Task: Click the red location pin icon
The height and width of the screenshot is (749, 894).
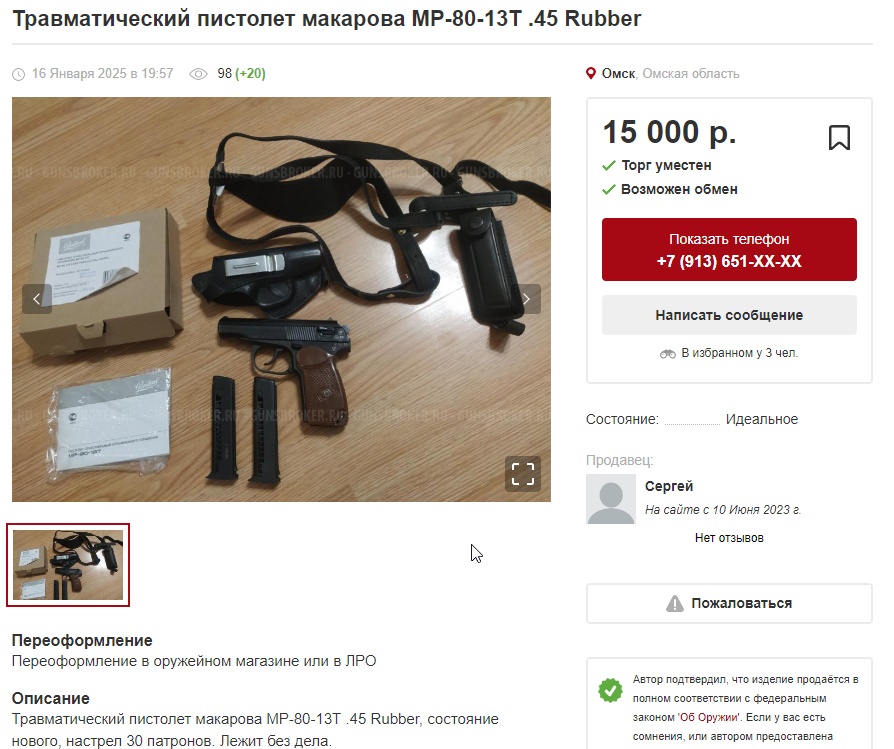Action: coord(591,74)
